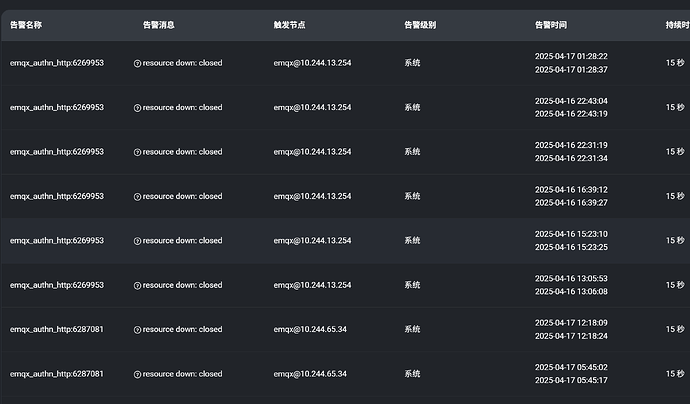This screenshot has height=404, width=690.
Task: Click the 15 秒 duration in the 22:31:19 row
Action: [x=675, y=152]
